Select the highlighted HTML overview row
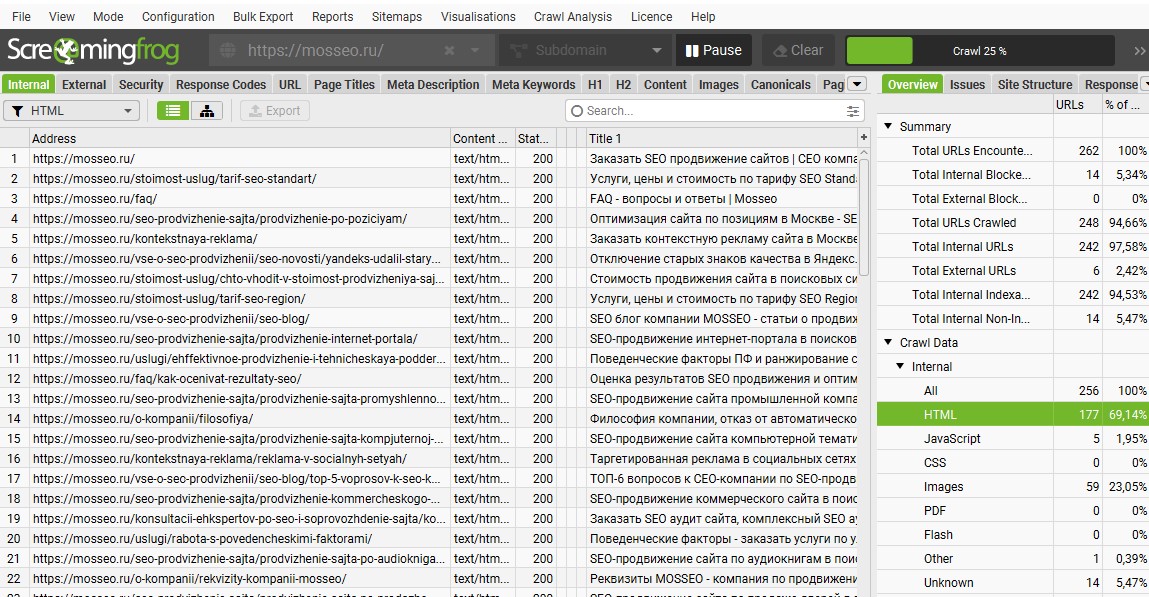The image size is (1149, 597). [1013, 415]
